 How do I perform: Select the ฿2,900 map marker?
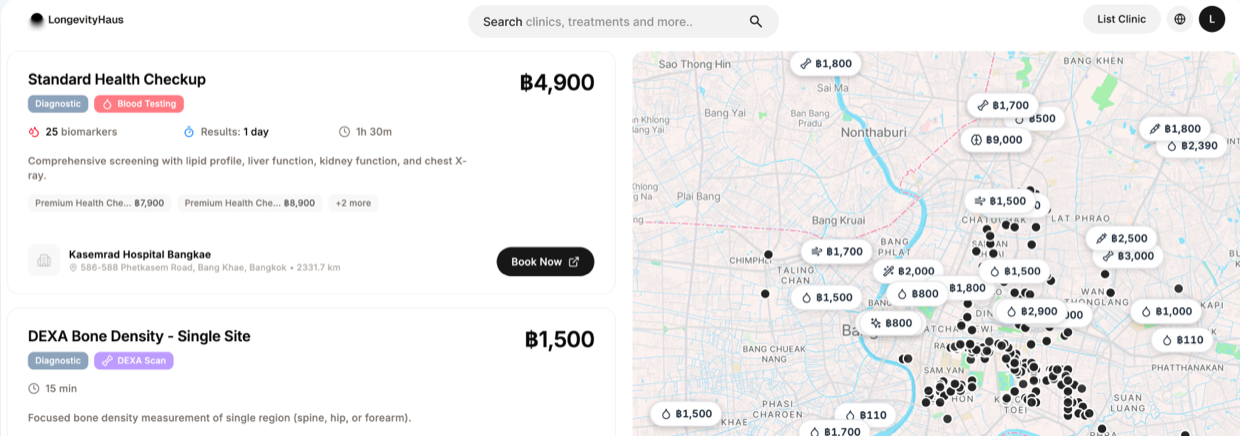[1032, 312]
